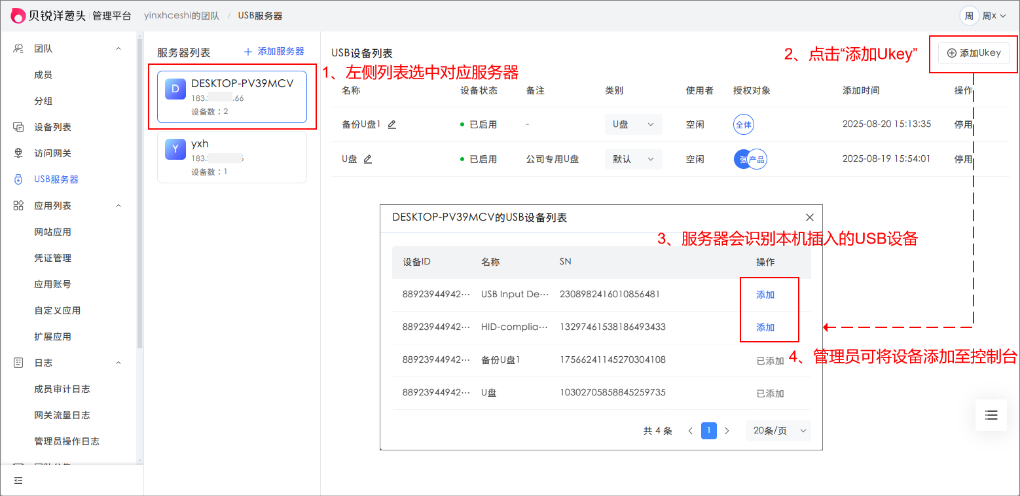Click the 共 4 条 total count text

click(658, 431)
